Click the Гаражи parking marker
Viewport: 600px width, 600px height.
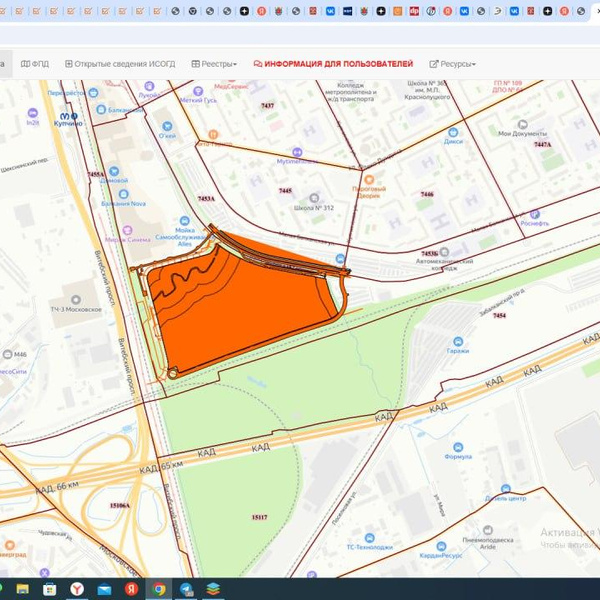459,339
